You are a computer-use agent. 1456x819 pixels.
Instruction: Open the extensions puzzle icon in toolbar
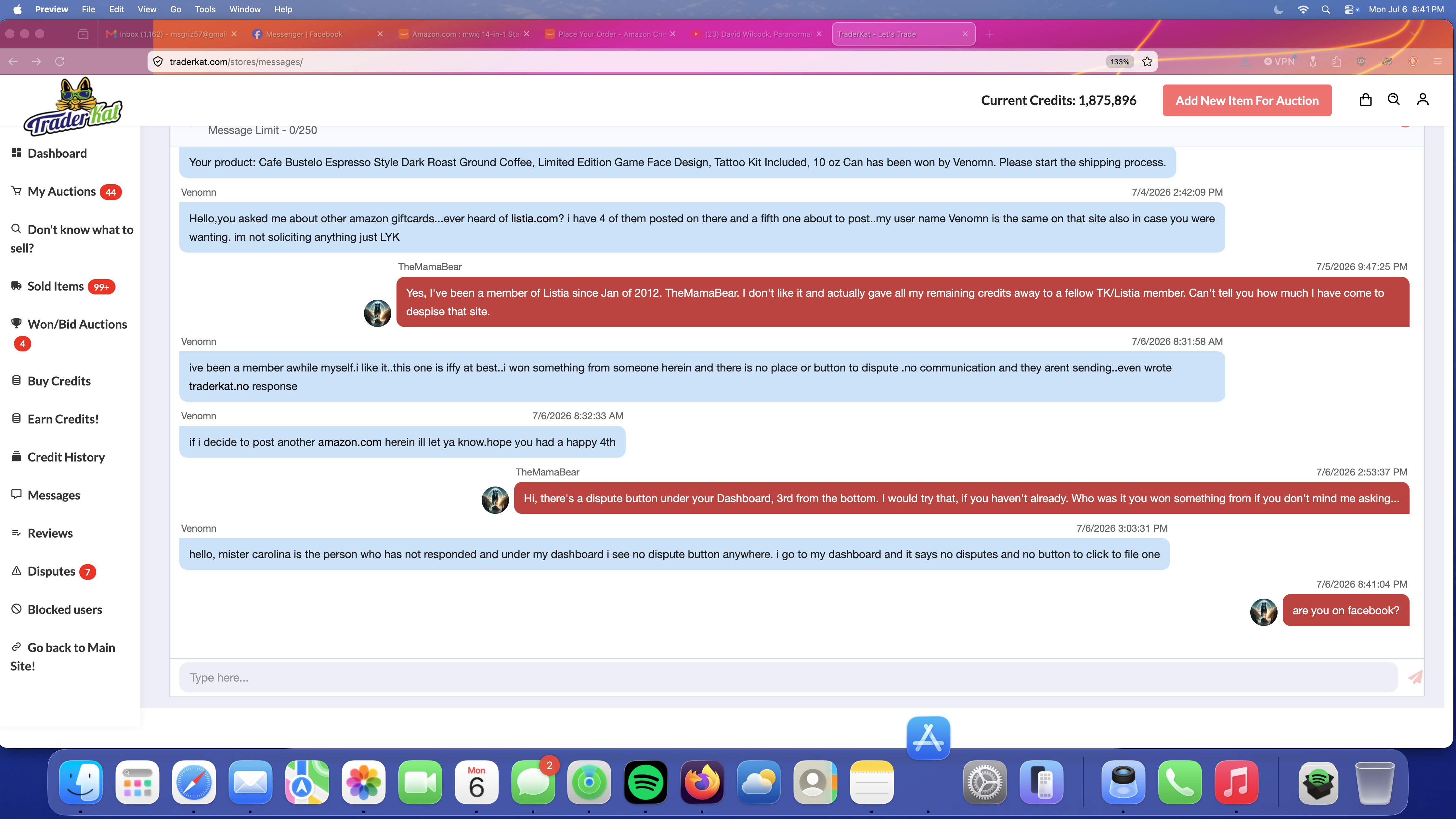click(x=1336, y=62)
